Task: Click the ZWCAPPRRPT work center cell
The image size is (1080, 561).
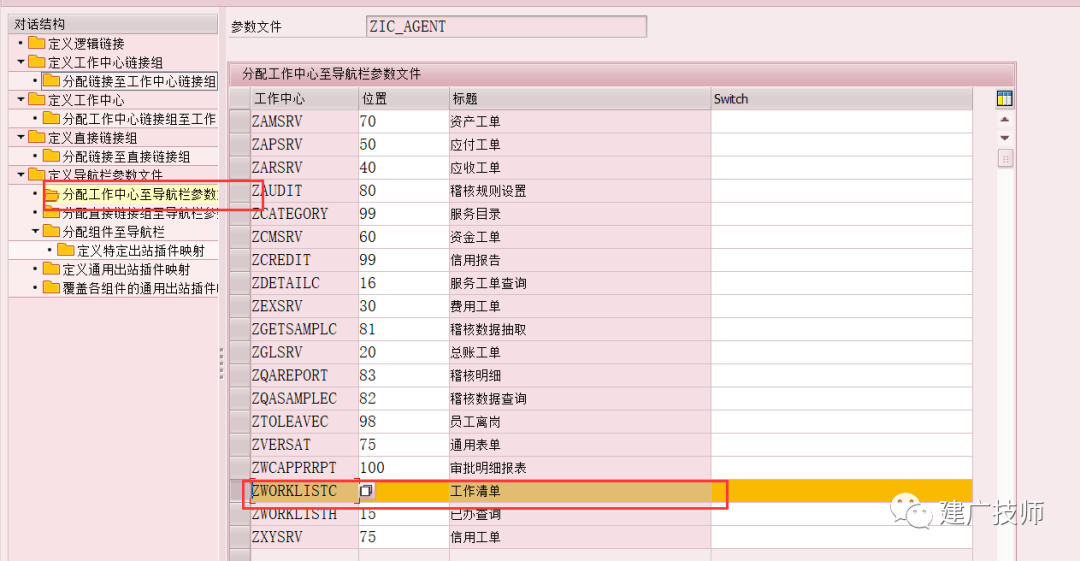Action: [x=304, y=468]
